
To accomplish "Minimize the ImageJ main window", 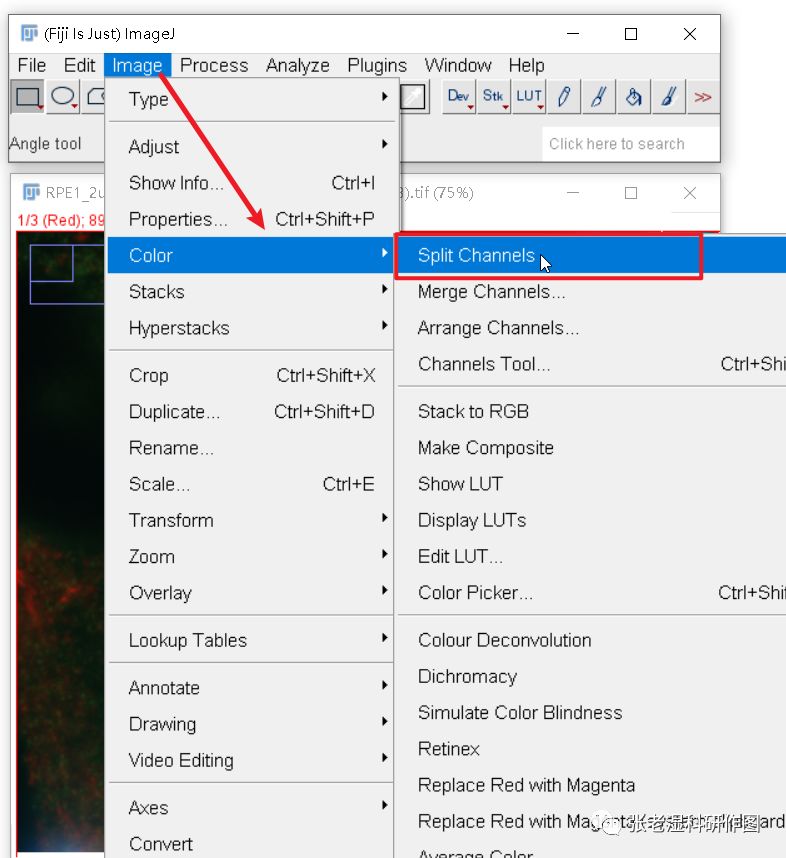I will coord(573,34).
